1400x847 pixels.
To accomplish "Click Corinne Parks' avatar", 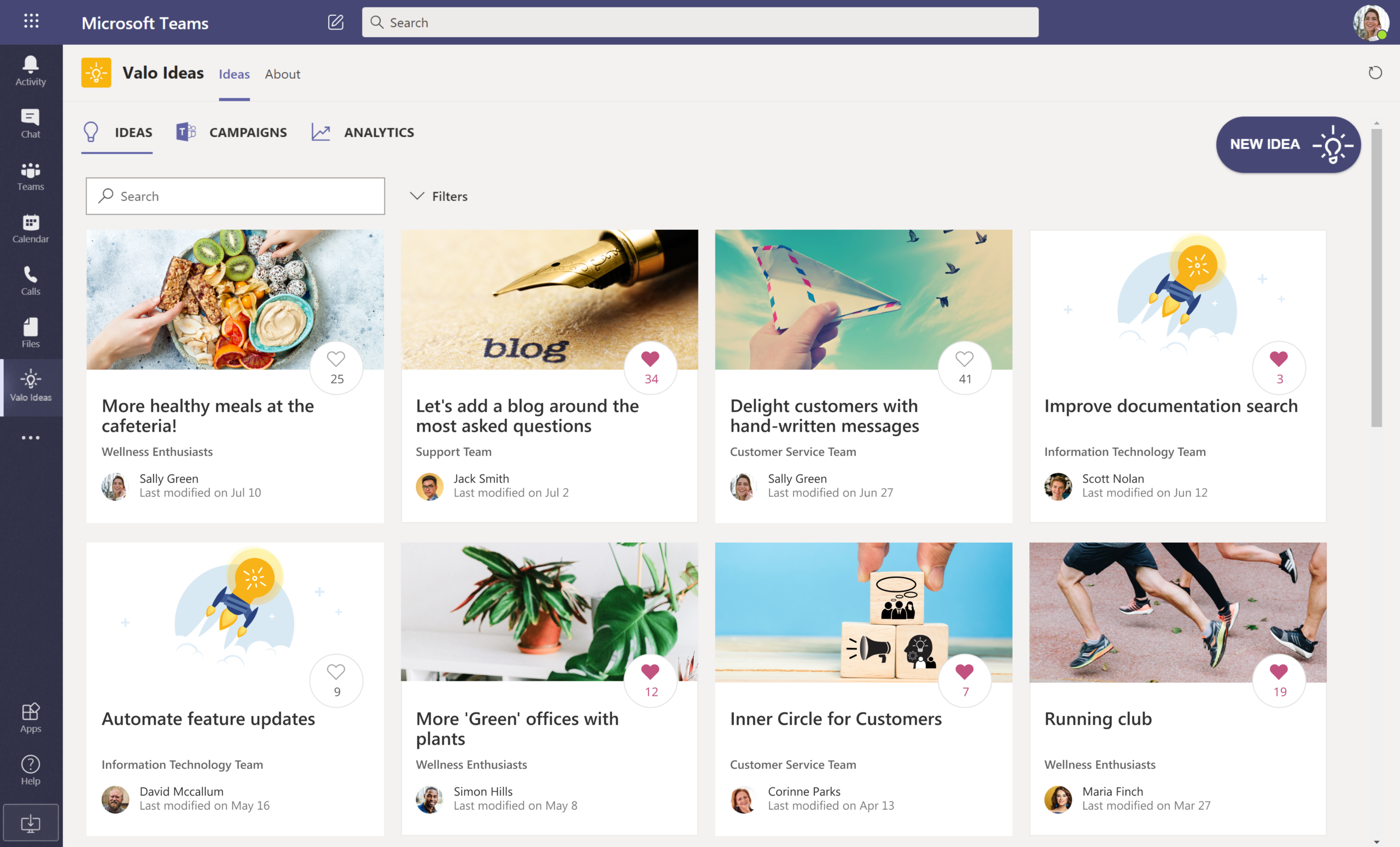I will (744, 799).
